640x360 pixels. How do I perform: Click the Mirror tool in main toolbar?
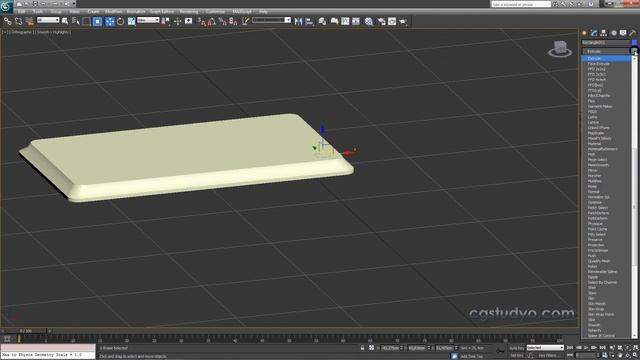pyautogui.click(x=298, y=21)
